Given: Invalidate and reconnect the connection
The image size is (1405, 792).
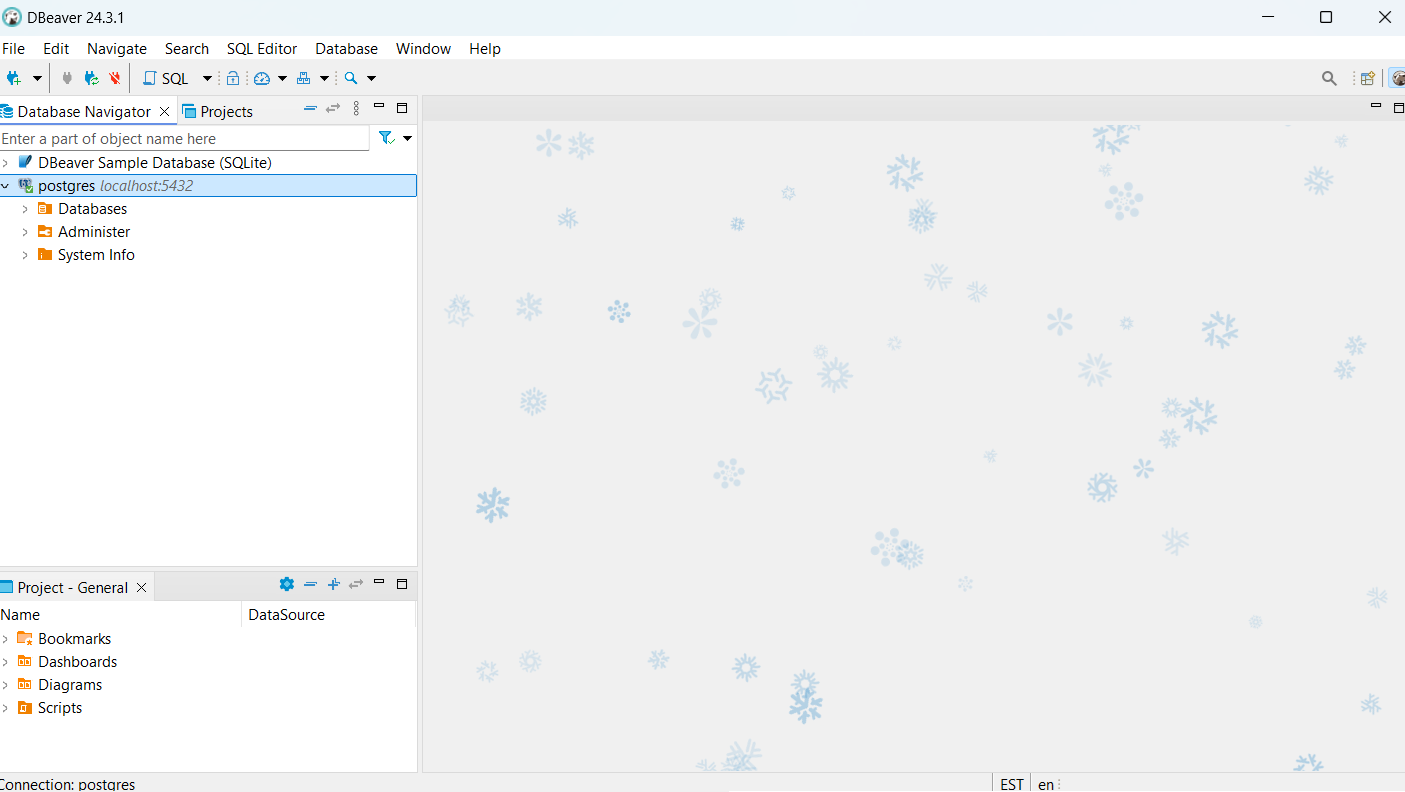Looking at the screenshot, I should [92, 78].
